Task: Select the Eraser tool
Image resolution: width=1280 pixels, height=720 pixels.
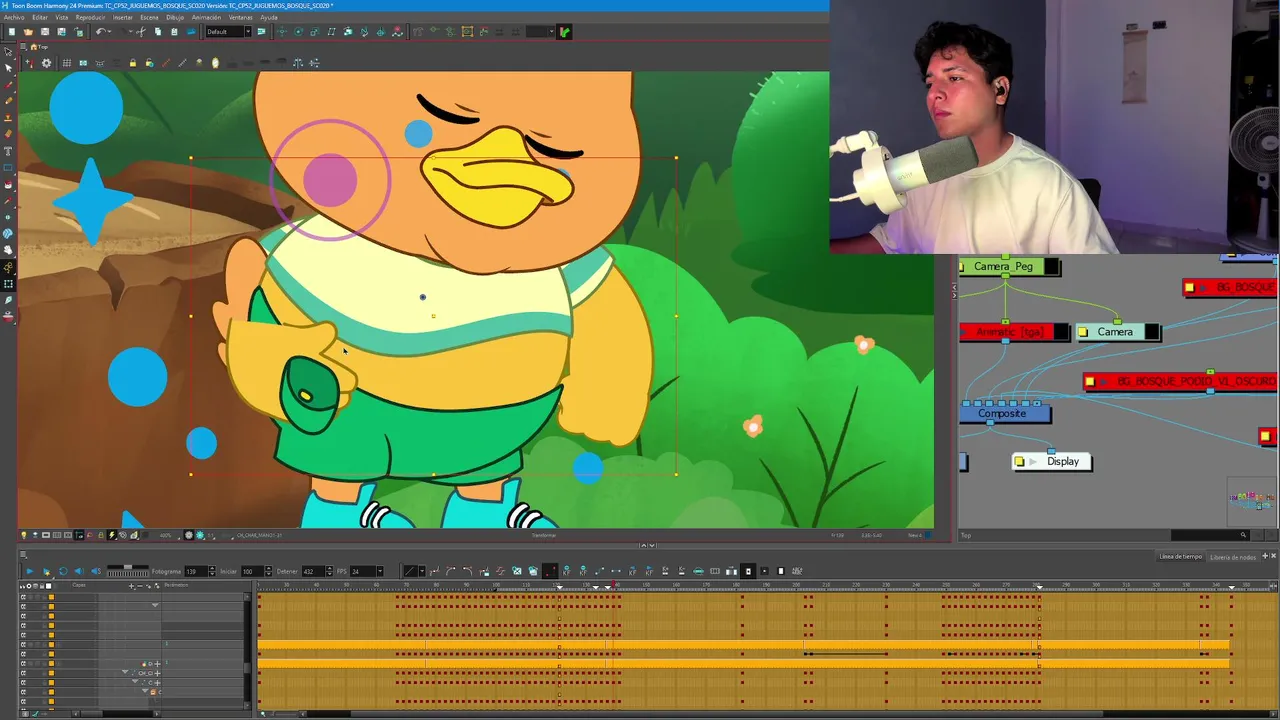Action: 9,134
